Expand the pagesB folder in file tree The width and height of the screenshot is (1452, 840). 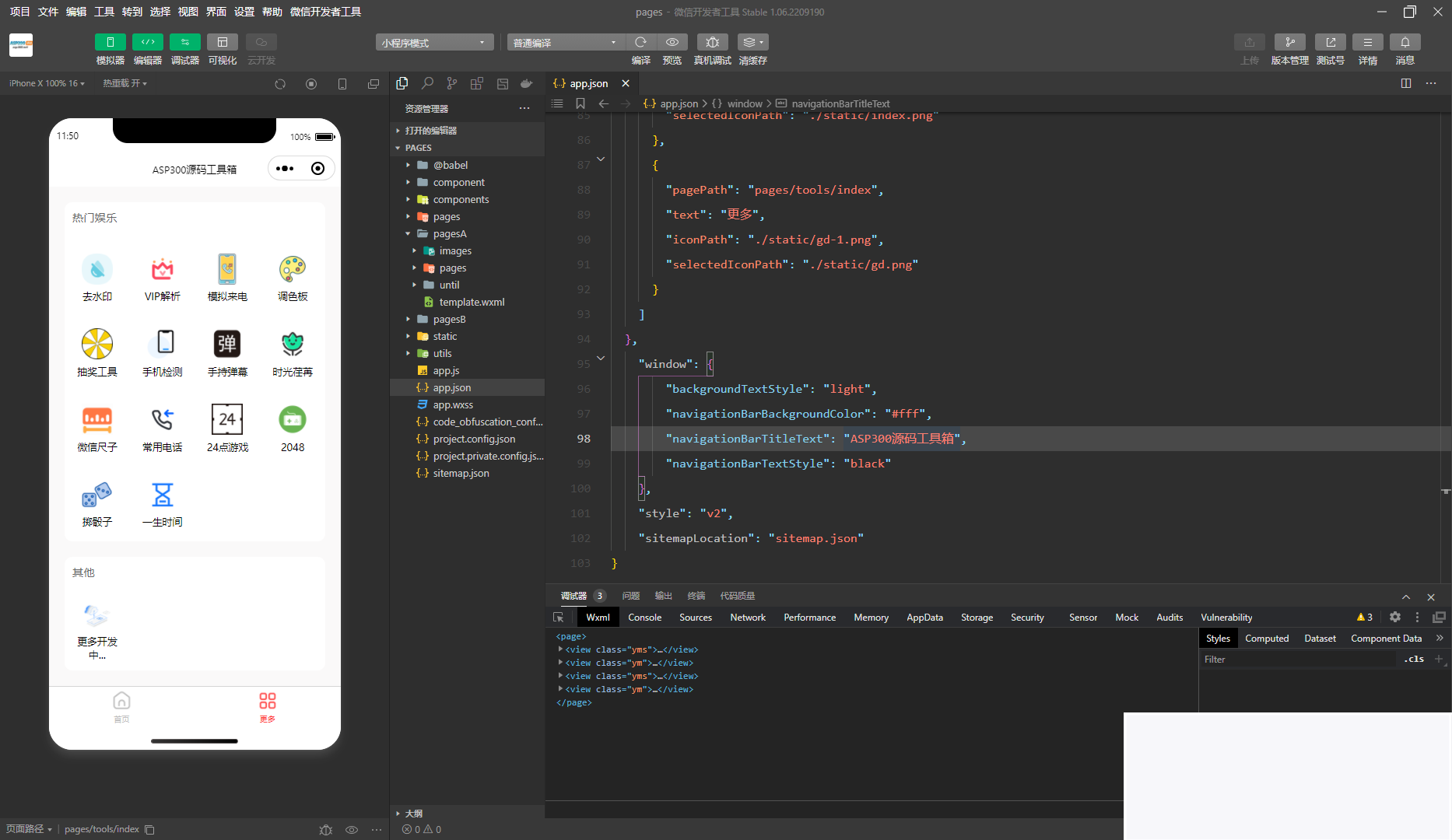(449, 319)
